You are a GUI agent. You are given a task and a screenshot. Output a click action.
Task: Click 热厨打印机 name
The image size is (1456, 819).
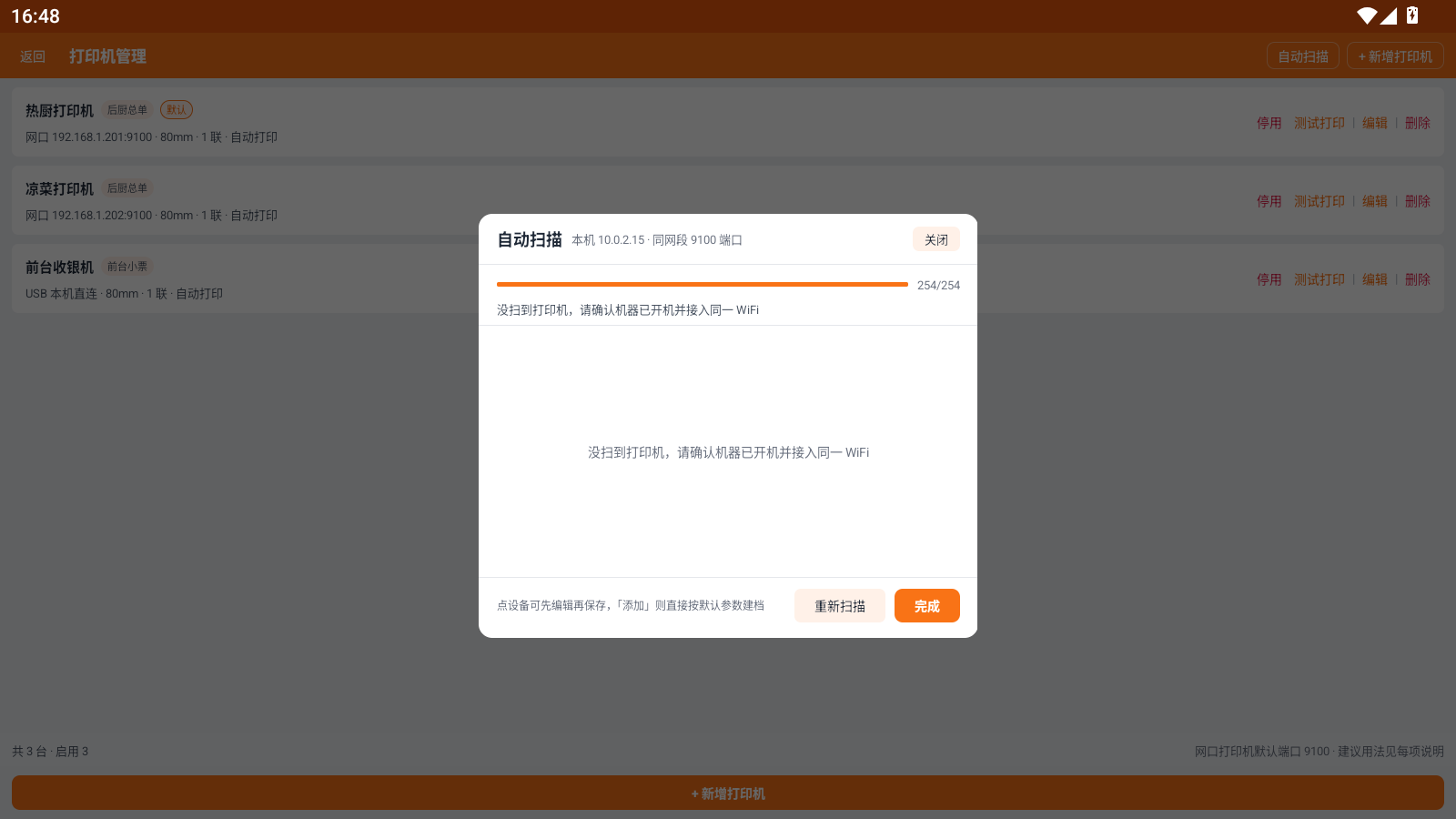click(x=59, y=110)
